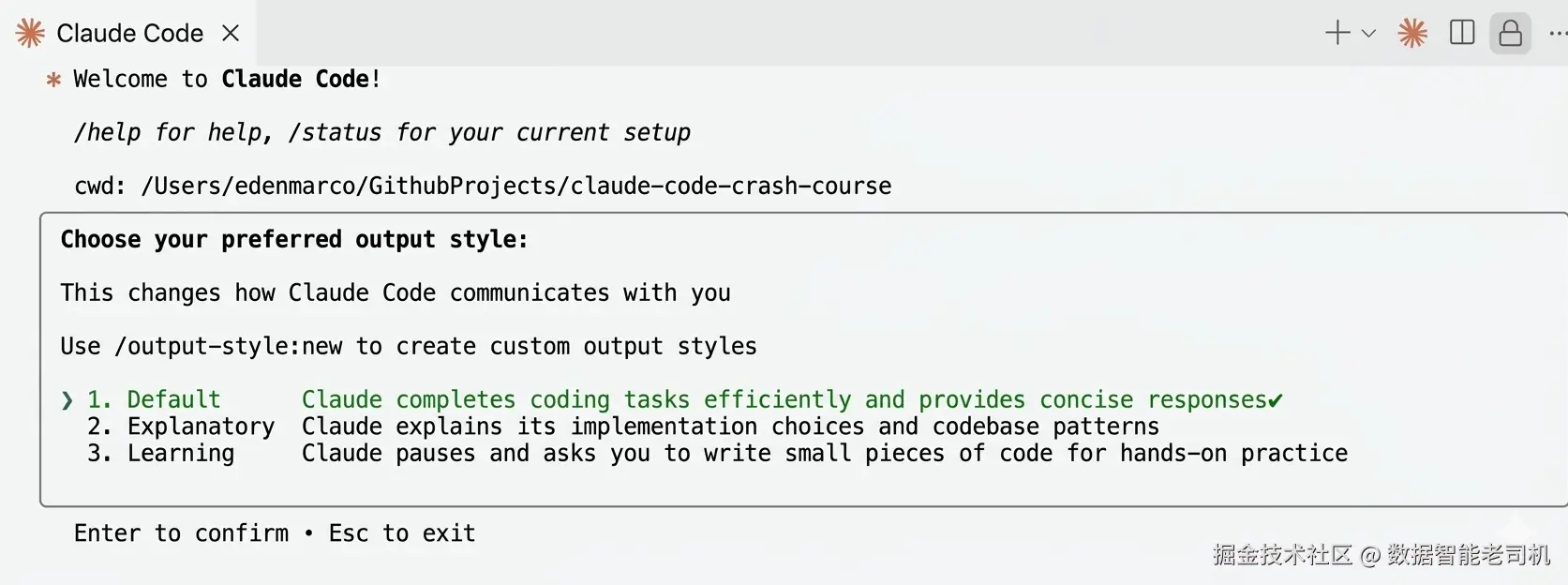Click the Enter to confirm hint
Viewport: 1568px width, 585px height.
pyautogui.click(x=182, y=533)
